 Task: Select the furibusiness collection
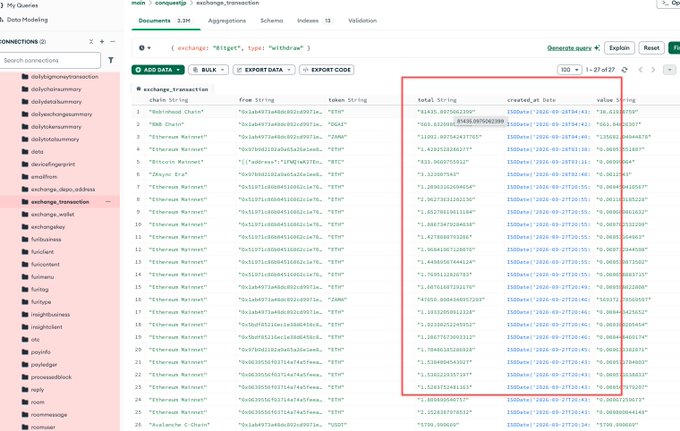click(46, 239)
